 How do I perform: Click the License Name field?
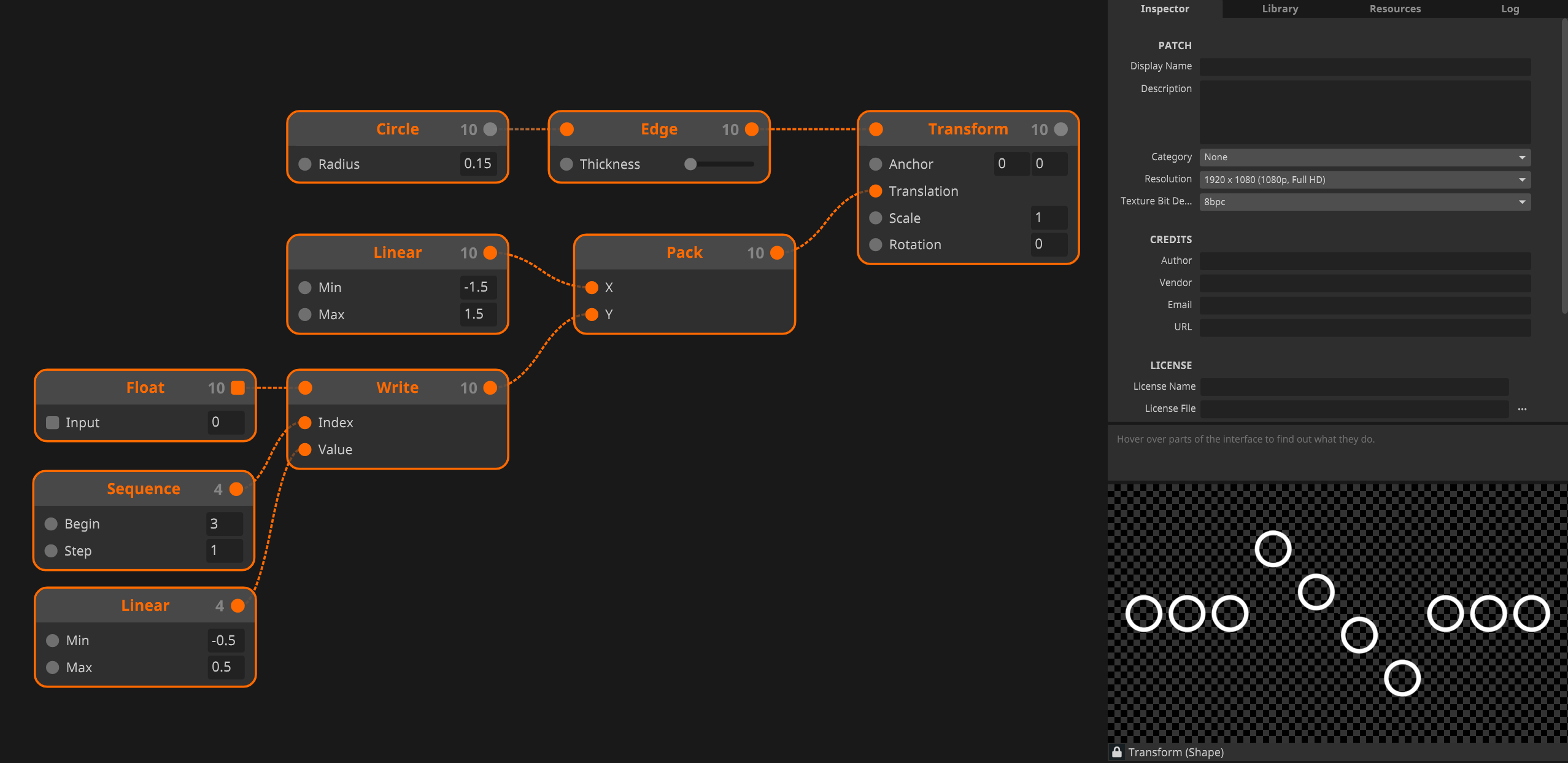click(x=1354, y=387)
